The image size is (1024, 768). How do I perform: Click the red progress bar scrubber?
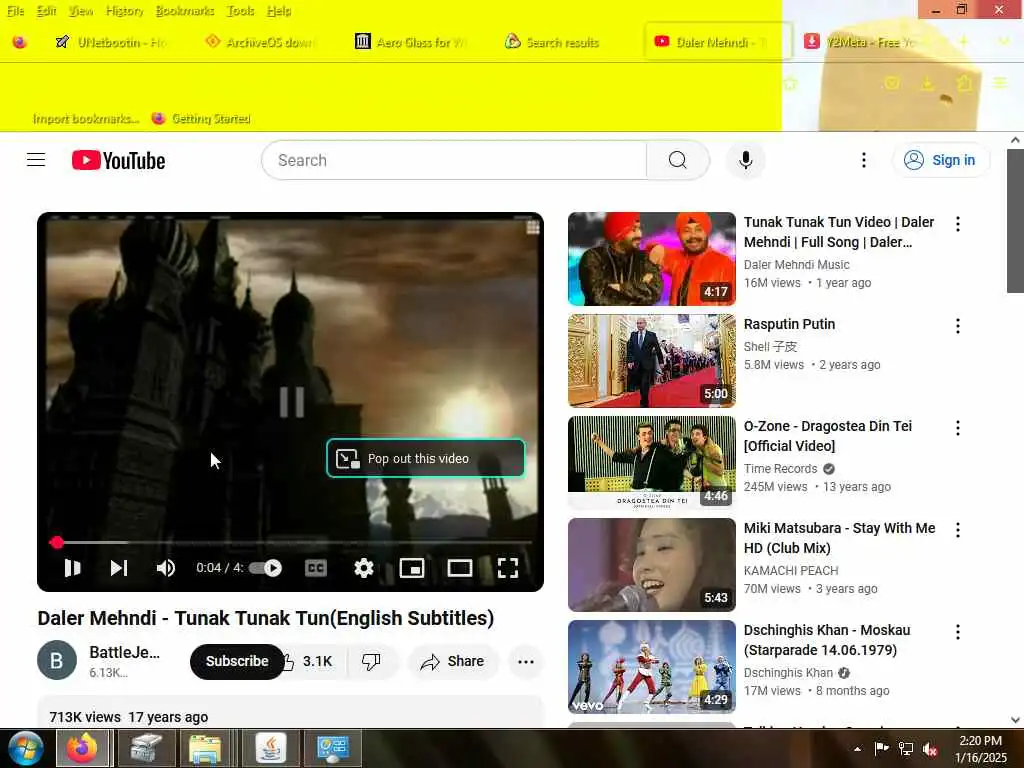(x=57, y=542)
